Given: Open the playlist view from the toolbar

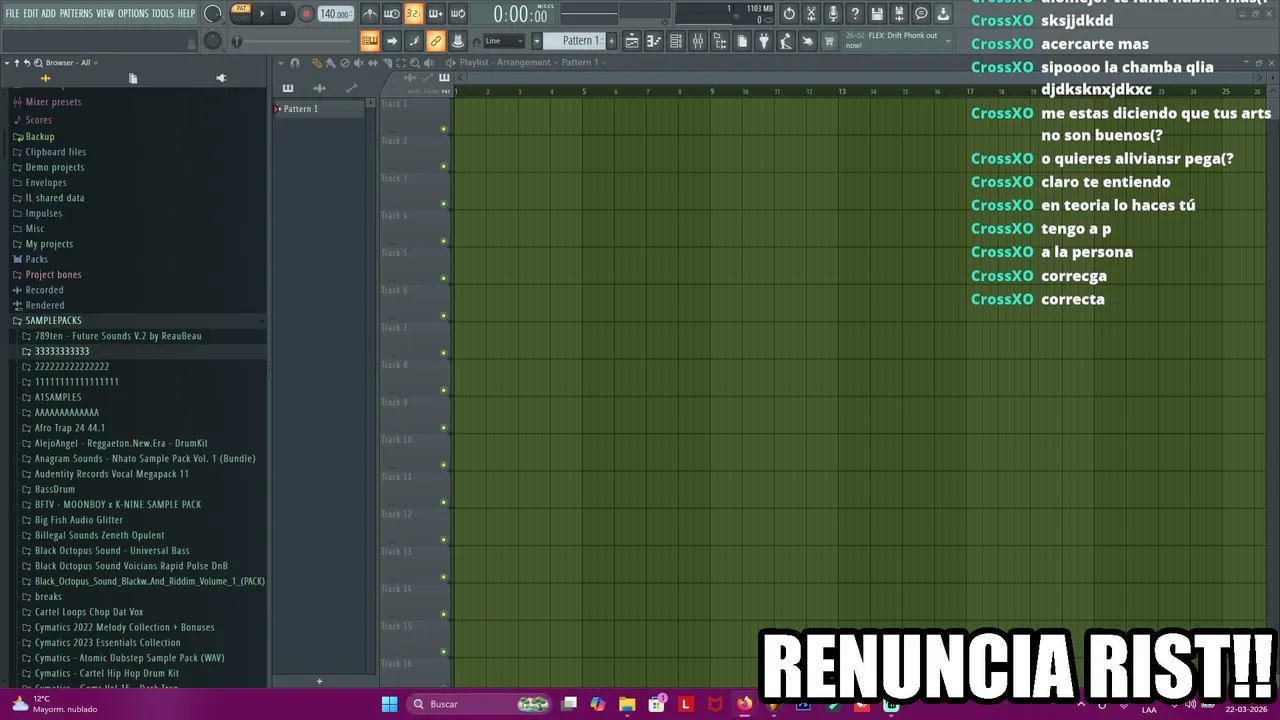Looking at the screenshot, I should pyautogui.click(x=631, y=41).
